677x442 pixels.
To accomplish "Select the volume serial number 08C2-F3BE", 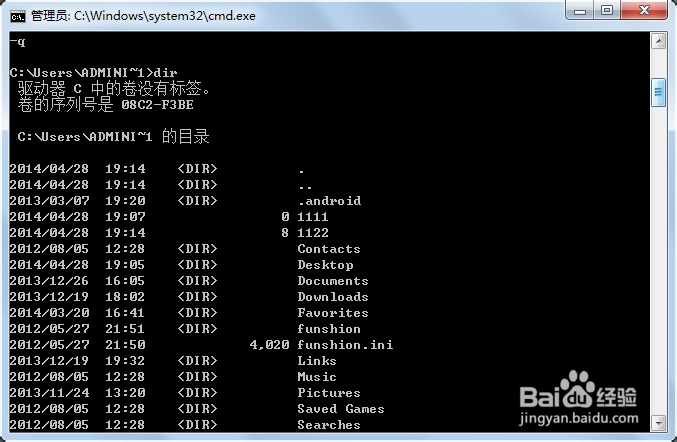I will click(x=157, y=105).
